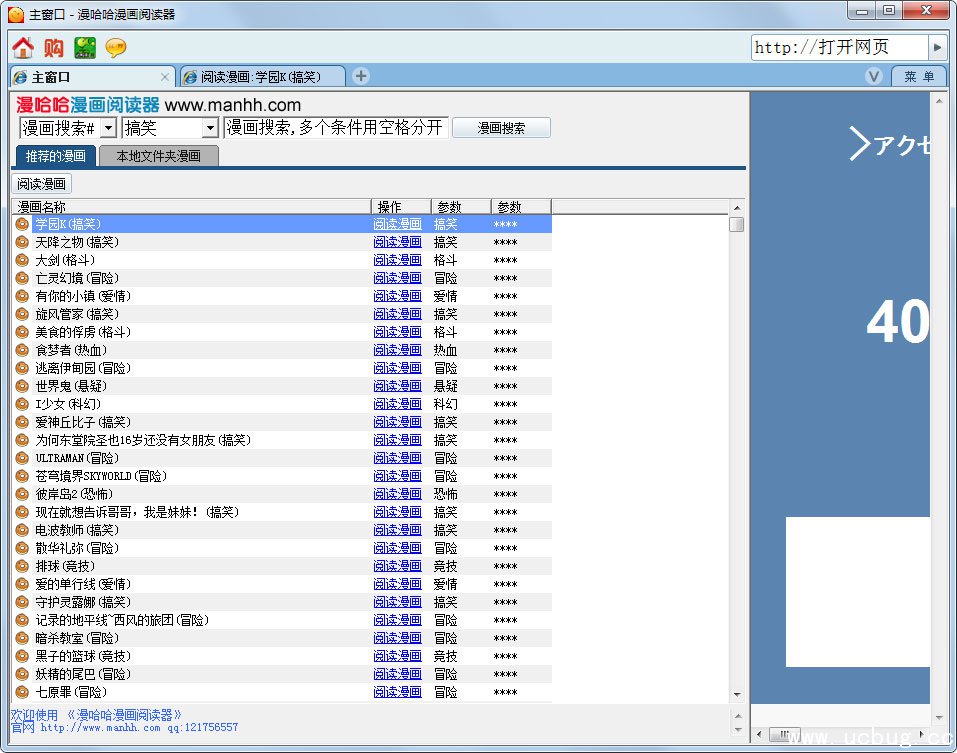Image resolution: width=957 pixels, height=753 pixels.
Task: Select row 爱的单行线(爱情)
Action: (x=282, y=585)
